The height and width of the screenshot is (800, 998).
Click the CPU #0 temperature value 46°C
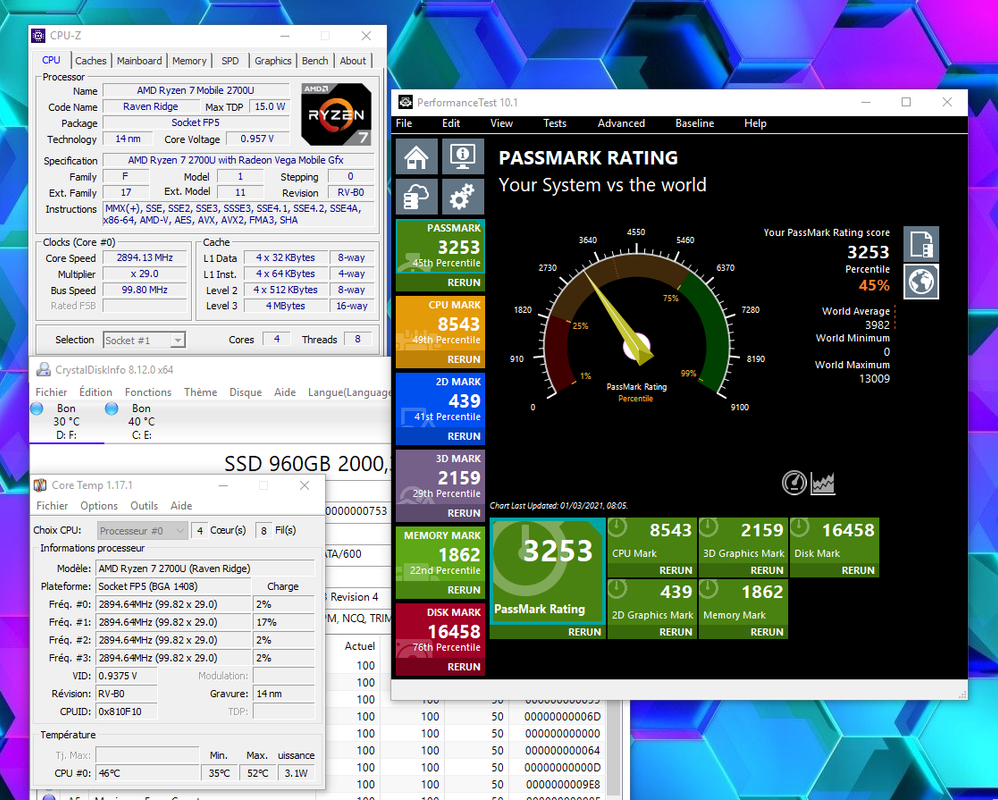147,773
